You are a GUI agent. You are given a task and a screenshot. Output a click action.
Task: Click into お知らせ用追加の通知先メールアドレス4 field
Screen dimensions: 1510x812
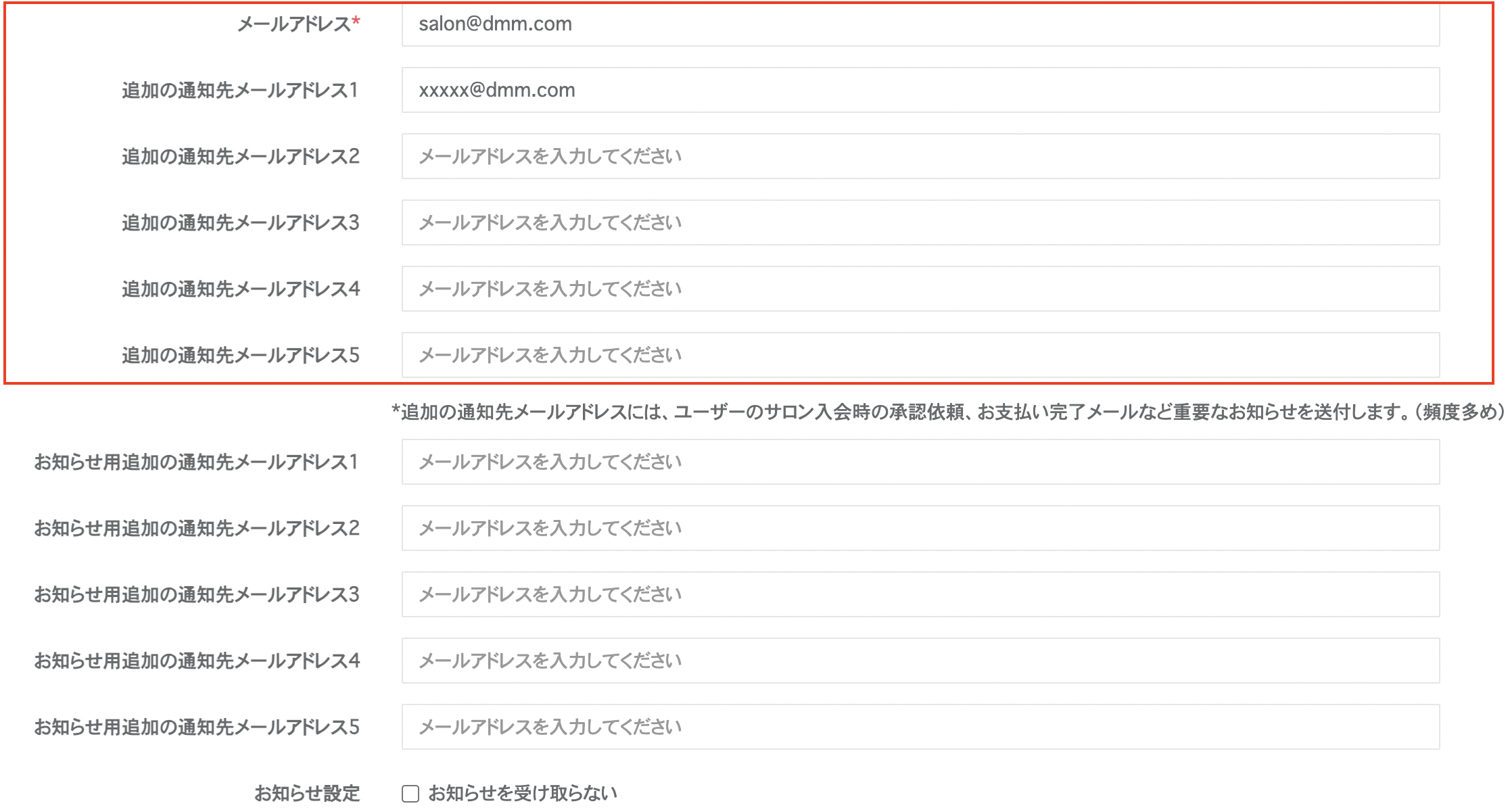click(920, 661)
